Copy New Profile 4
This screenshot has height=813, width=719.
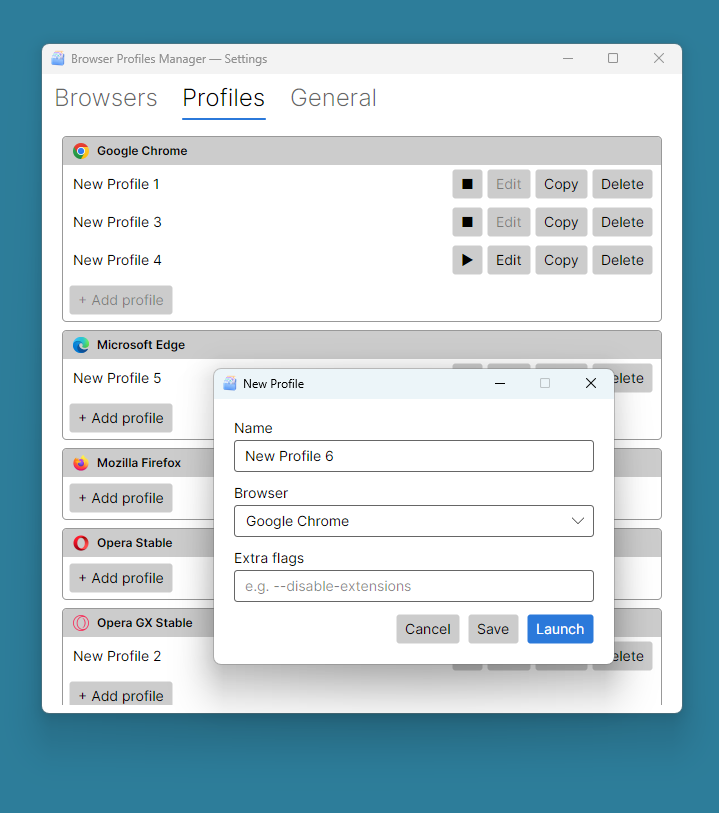click(x=561, y=260)
